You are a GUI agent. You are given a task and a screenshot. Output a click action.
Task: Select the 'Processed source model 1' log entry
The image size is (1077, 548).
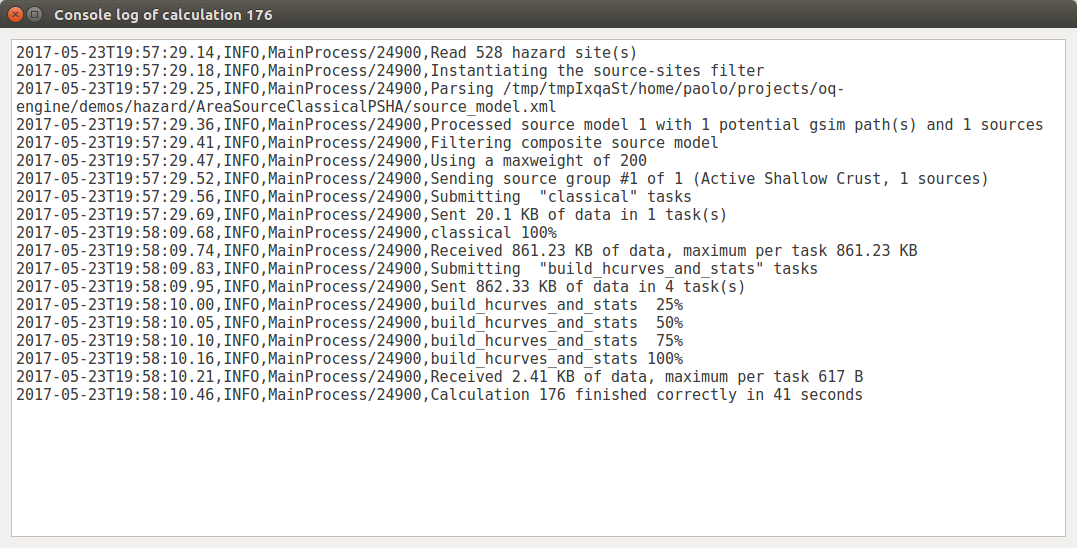point(736,125)
